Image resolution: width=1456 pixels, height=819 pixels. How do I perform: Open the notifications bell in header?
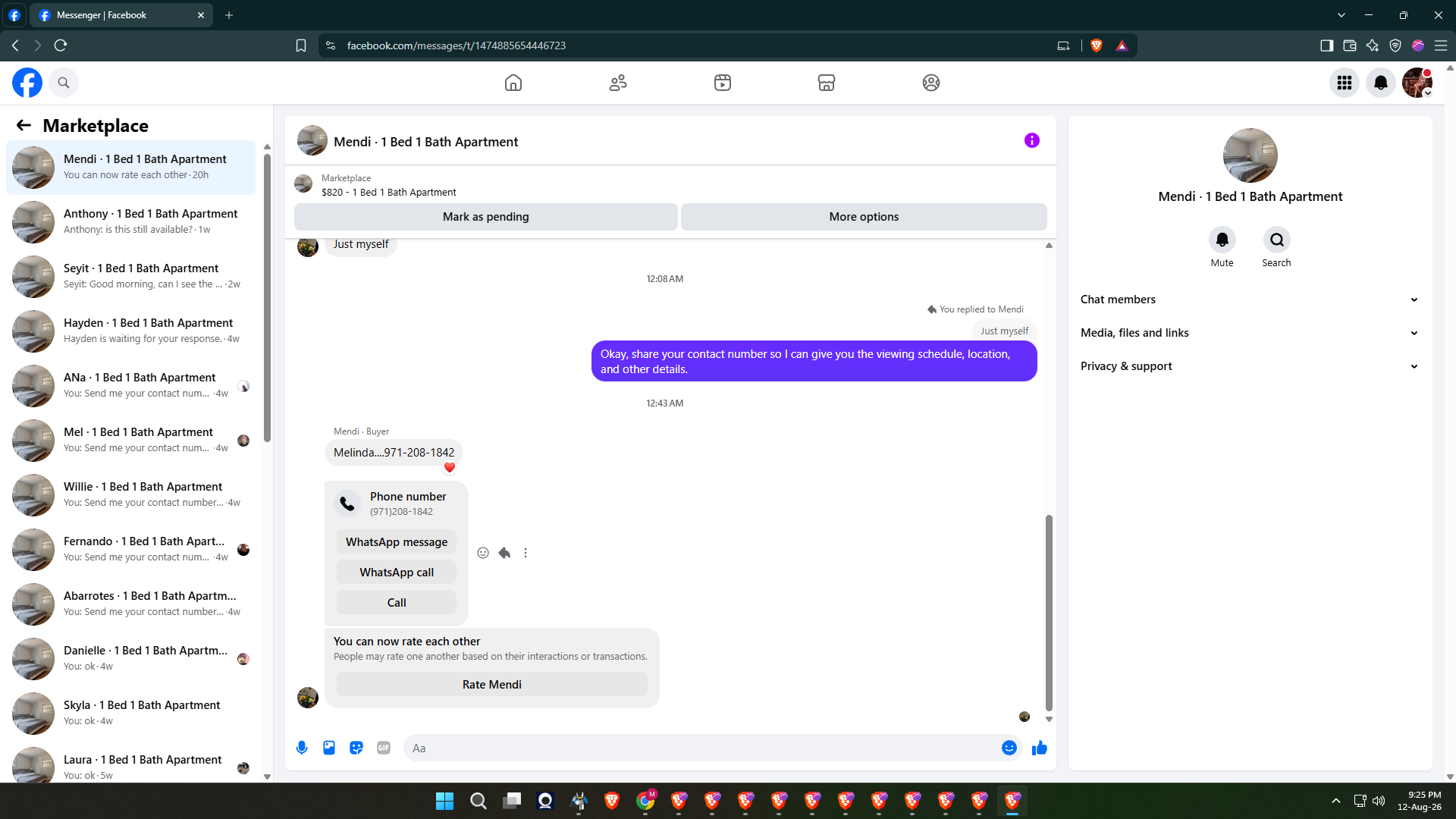click(x=1381, y=83)
